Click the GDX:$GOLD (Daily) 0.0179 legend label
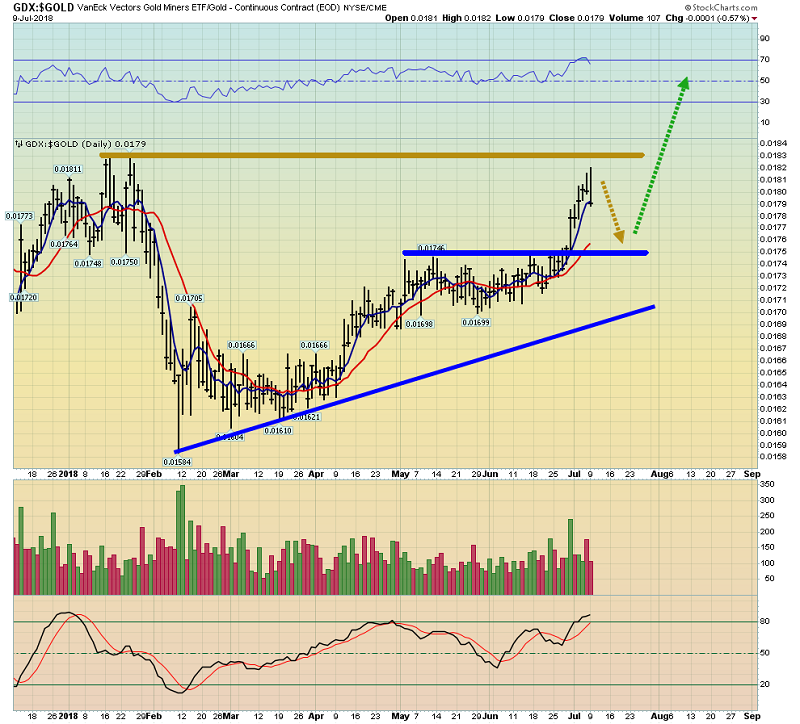 point(85,144)
